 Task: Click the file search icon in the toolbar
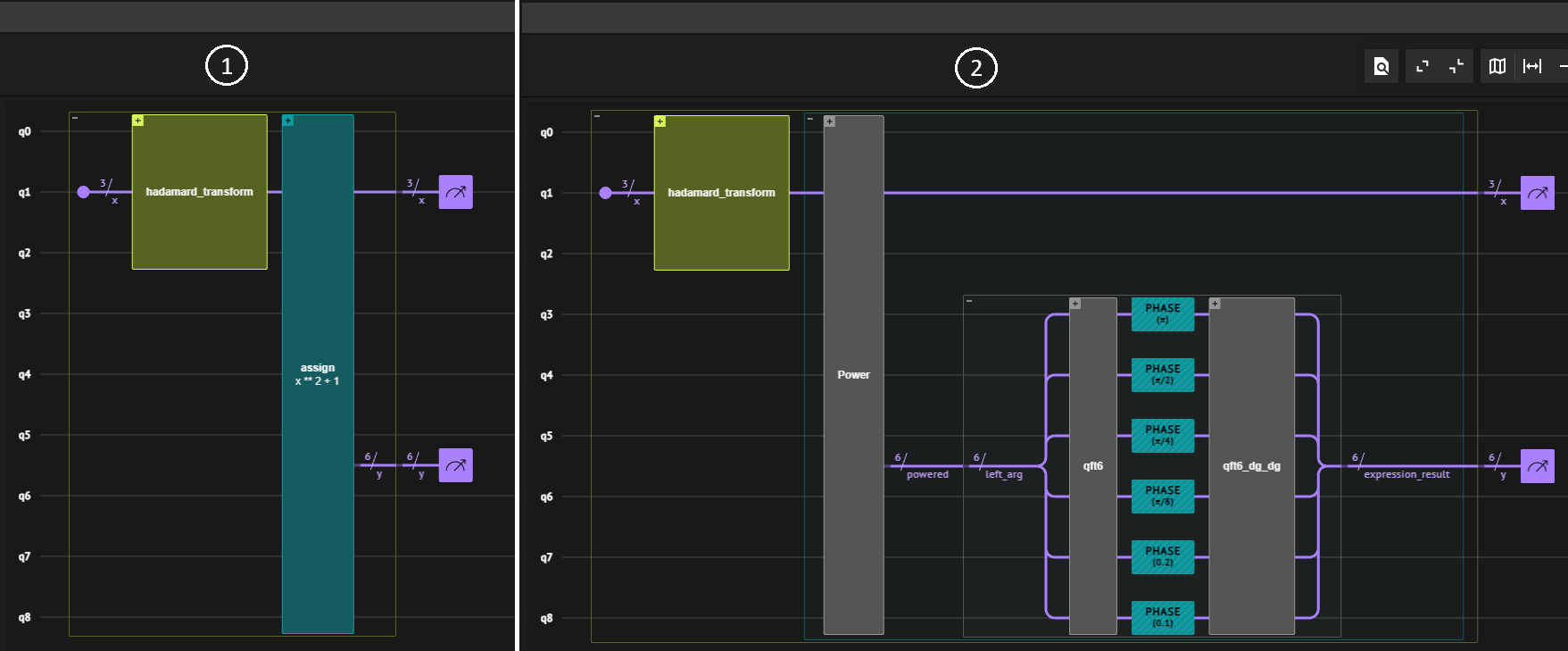pos(1381,66)
